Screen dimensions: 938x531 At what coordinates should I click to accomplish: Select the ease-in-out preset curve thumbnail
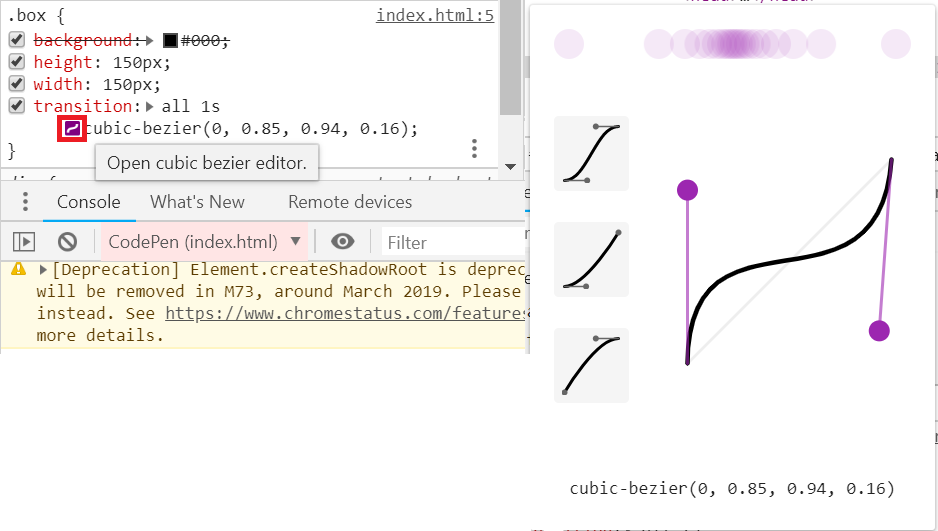pos(591,153)
